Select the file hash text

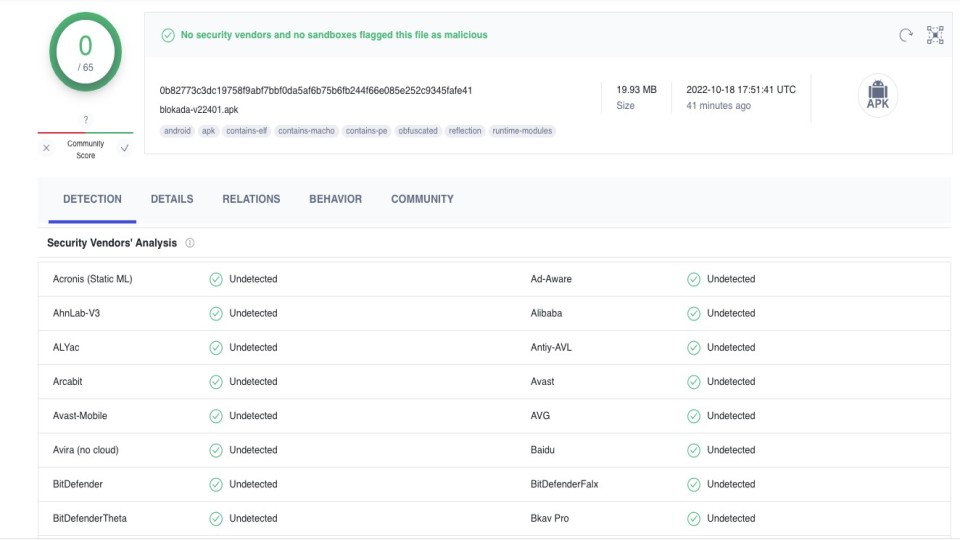point(316,91)
